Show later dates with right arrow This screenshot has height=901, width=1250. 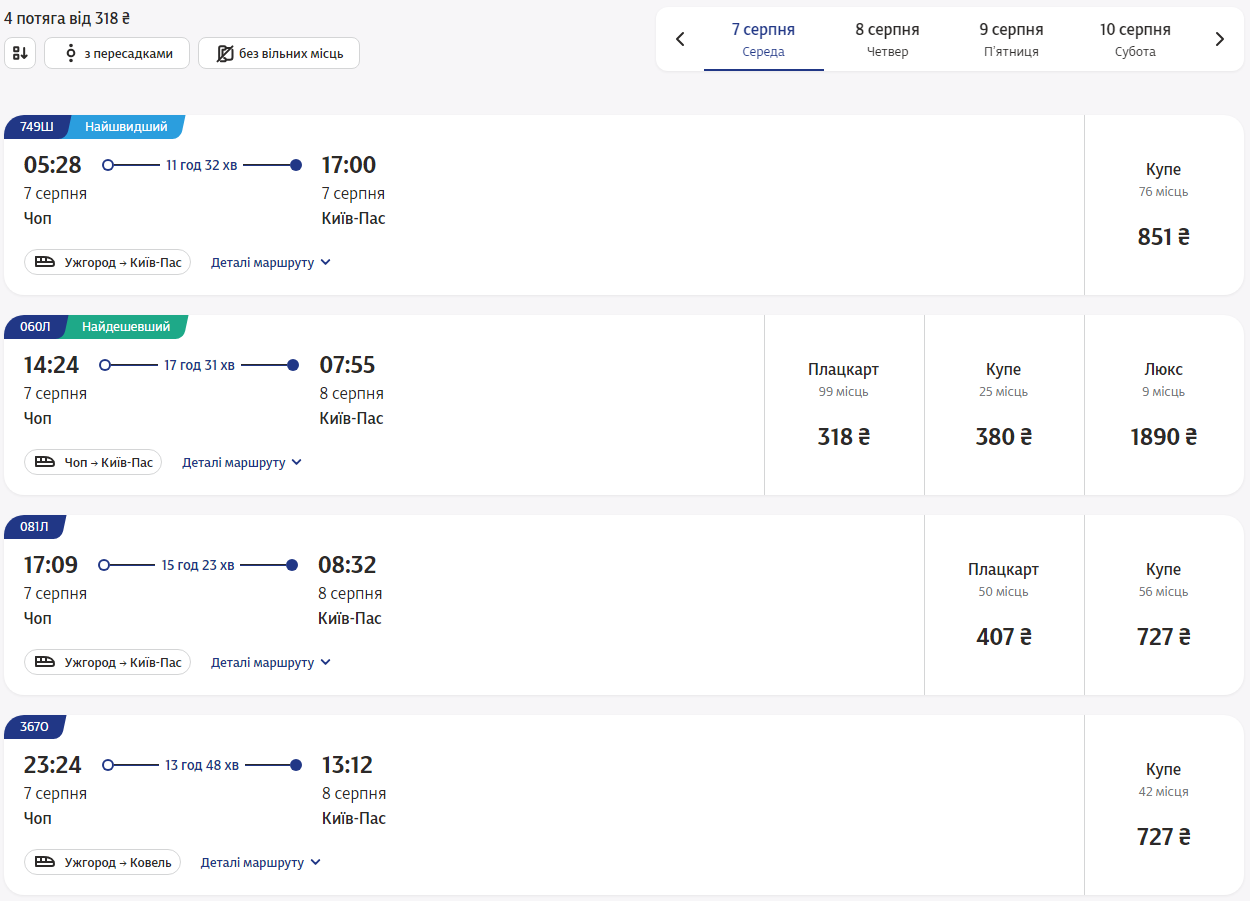pyautogui.click(x=1219, y=40)
